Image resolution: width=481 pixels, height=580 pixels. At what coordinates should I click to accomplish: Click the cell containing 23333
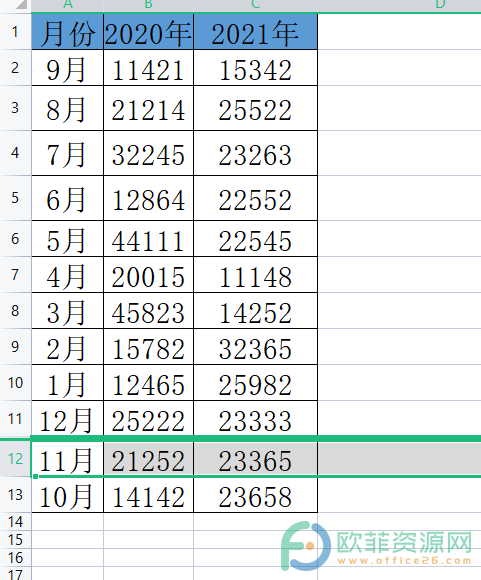click(x=255, y=419)
